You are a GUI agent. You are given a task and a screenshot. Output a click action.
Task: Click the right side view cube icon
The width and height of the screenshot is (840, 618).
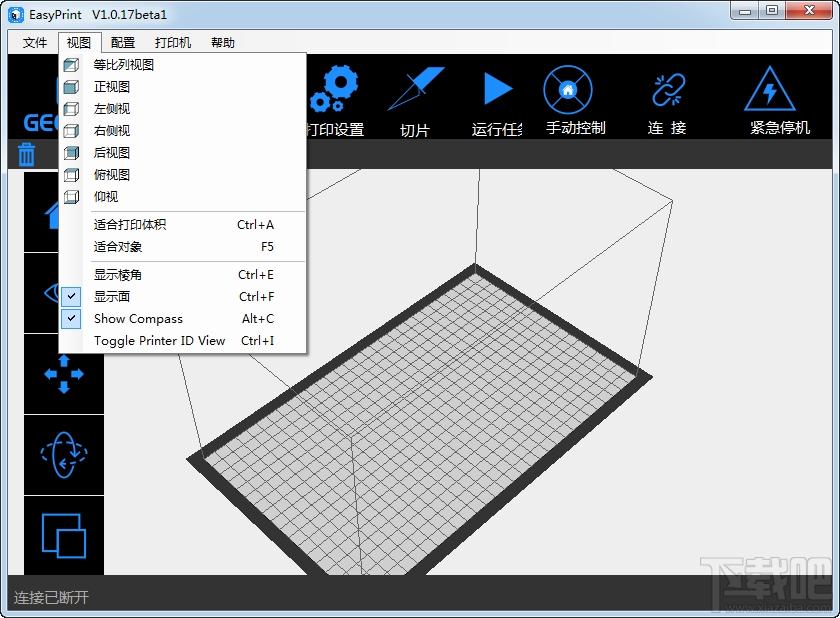[x=71, y=131]
